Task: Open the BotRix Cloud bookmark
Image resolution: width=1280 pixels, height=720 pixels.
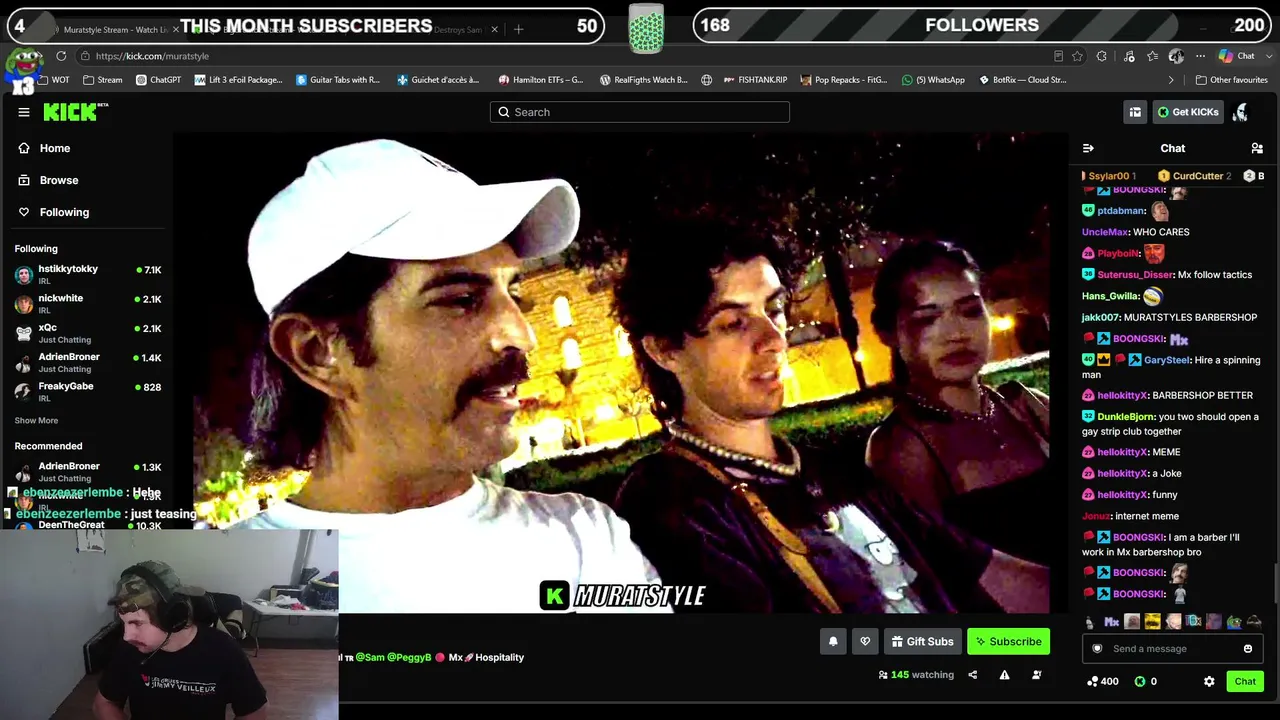Action: (1022, 80)
